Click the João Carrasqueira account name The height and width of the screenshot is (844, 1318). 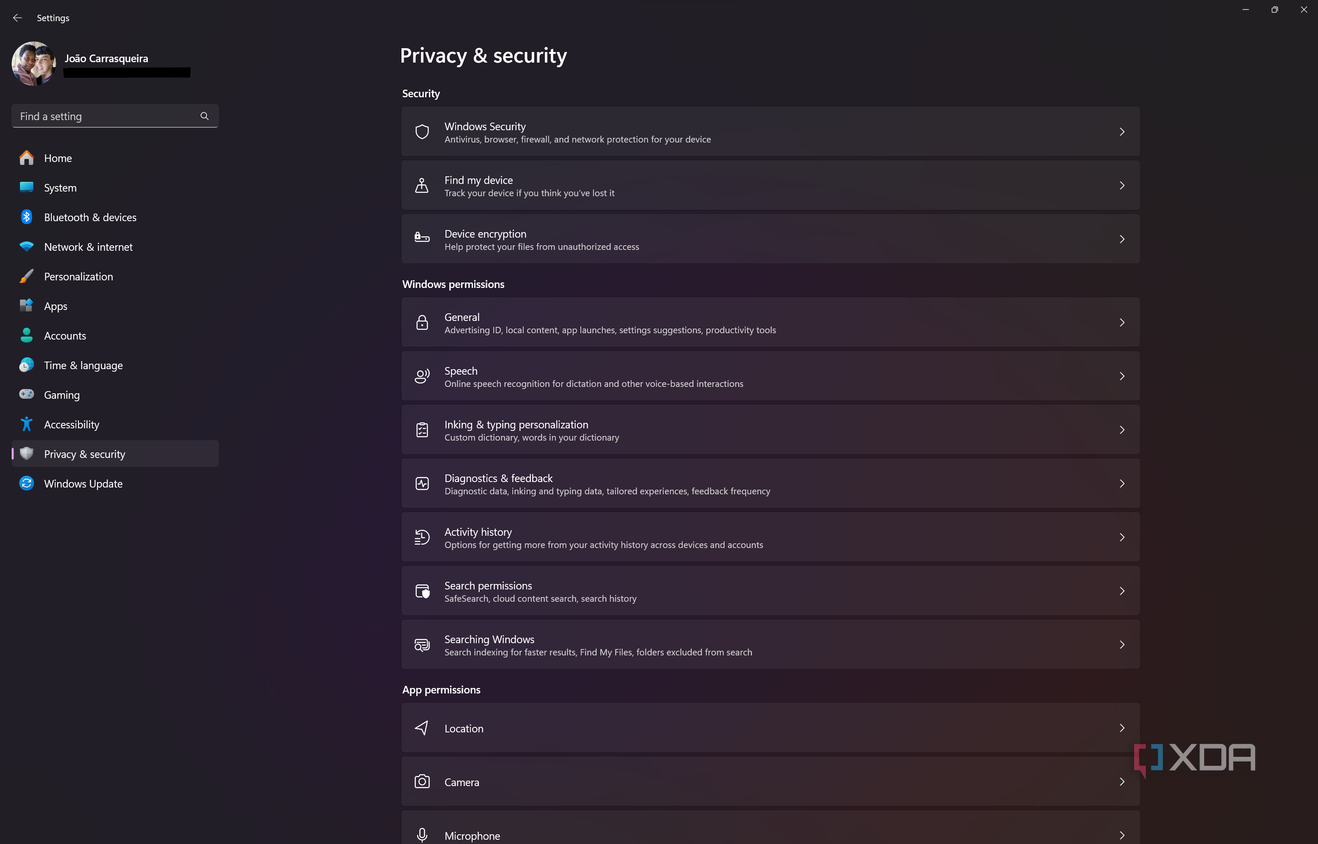coord(106,58)
